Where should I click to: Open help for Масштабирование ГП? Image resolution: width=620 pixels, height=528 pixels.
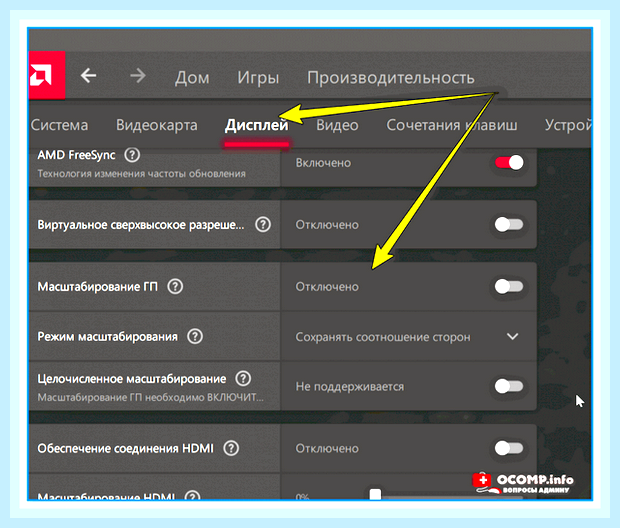(175, 286)
